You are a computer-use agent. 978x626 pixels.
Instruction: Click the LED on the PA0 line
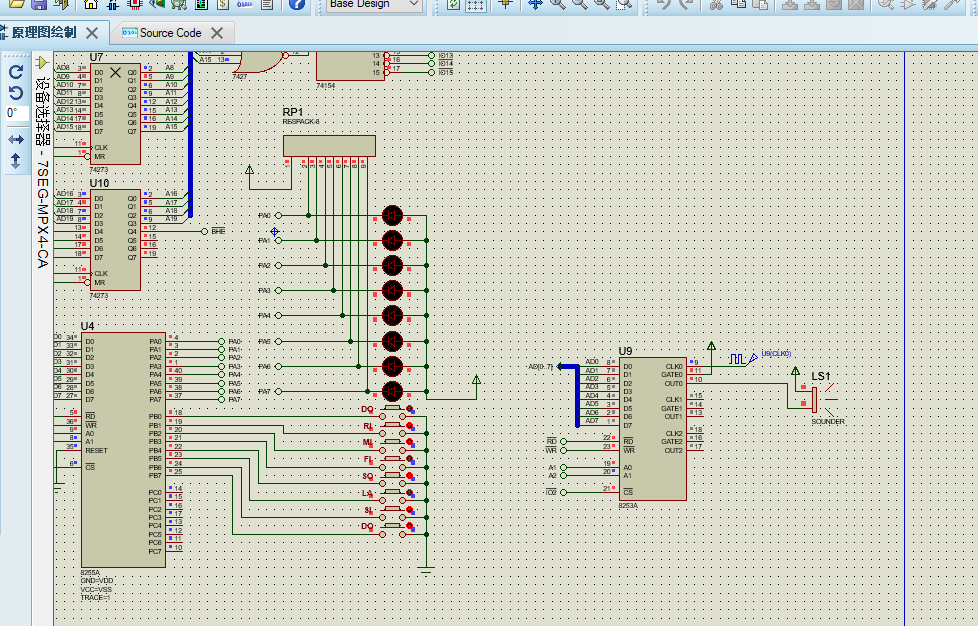click(x=392, y=216)
